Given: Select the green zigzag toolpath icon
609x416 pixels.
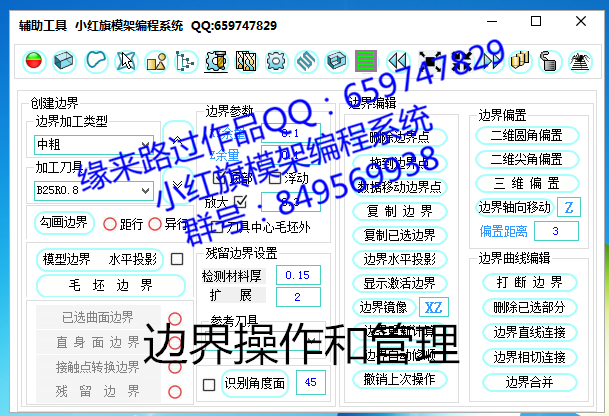Looking at the screenshot, I should pos(366,61).
